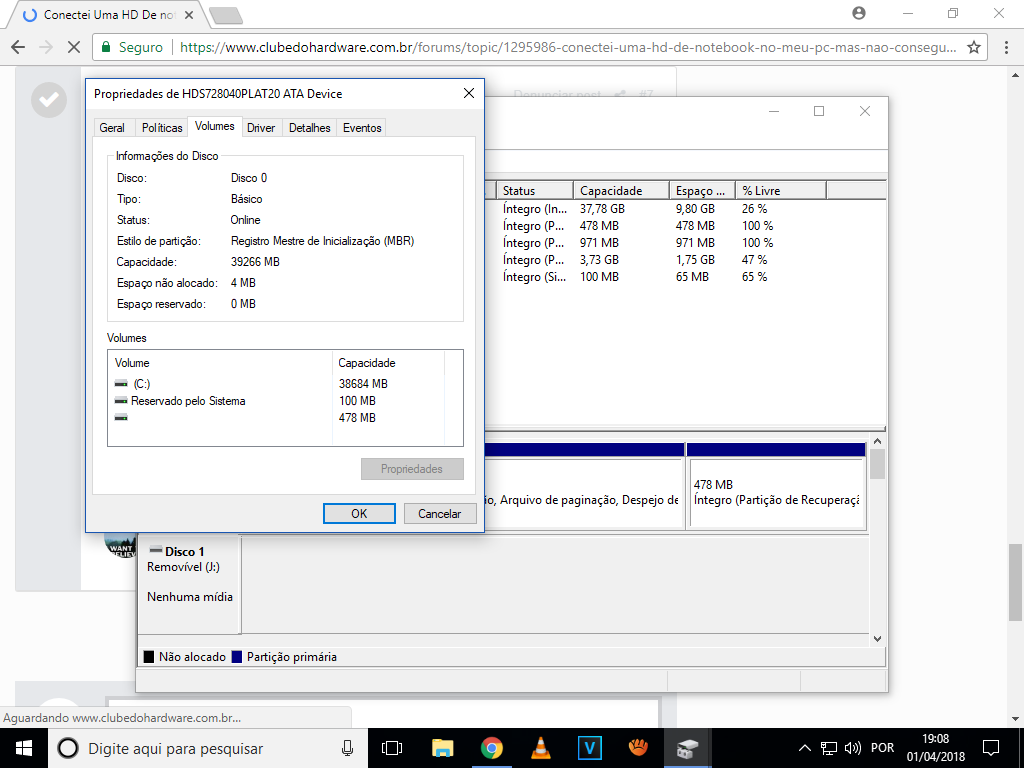Stop loading the page

pyautogui.click(x=73, y=47)
